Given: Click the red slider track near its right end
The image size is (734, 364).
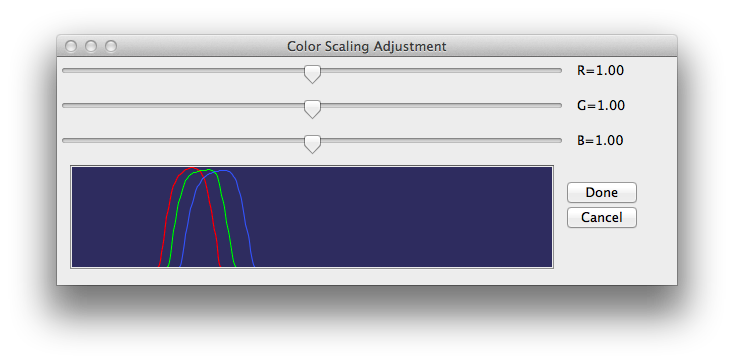Looking at the screenshot, I should 538,71.
